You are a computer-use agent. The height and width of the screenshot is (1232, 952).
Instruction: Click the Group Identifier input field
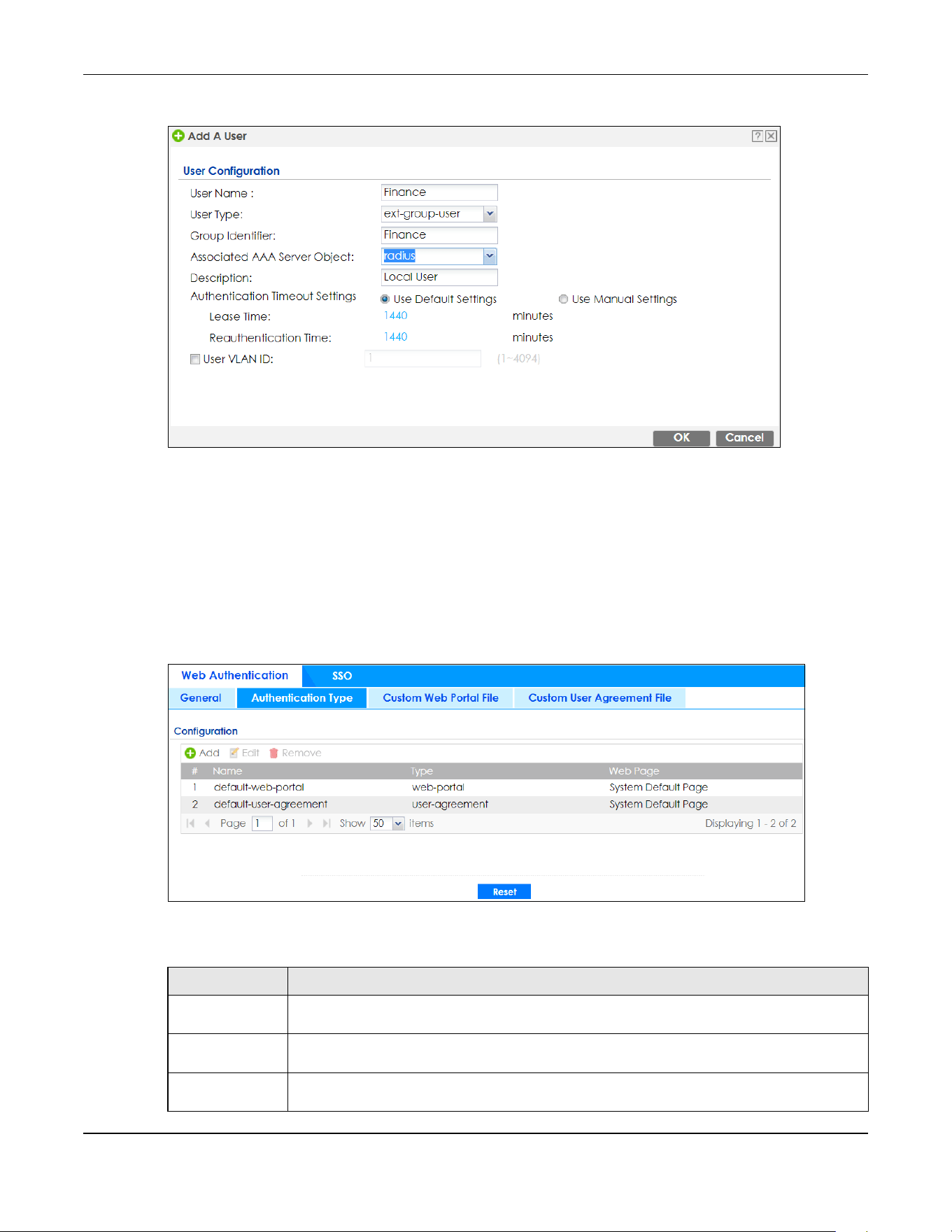coord(439,235)
